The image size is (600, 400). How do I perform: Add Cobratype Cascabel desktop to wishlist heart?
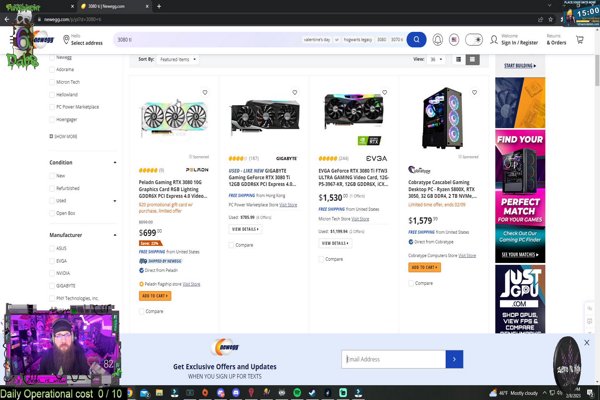point(474,92)
